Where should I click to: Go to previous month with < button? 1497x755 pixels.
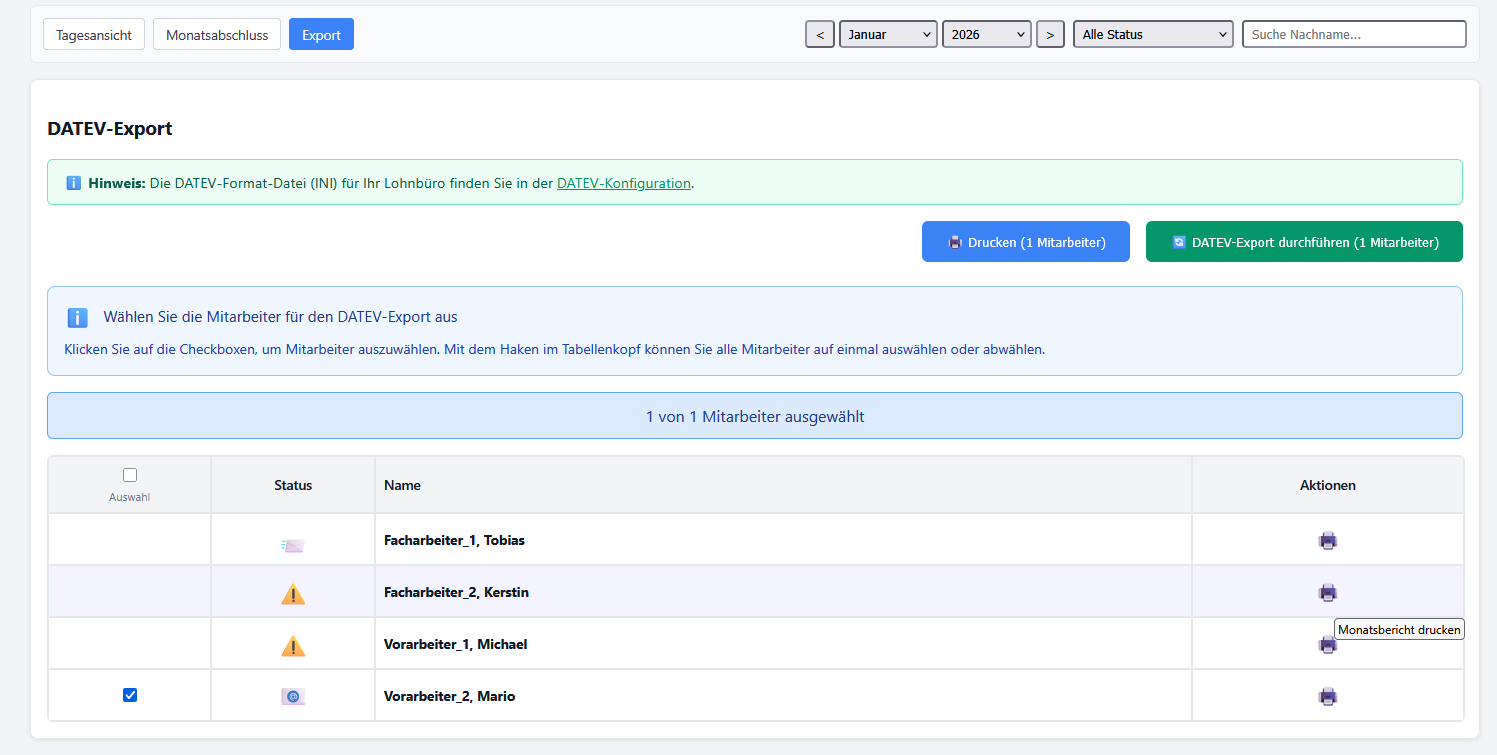click(x=820, y=34)
